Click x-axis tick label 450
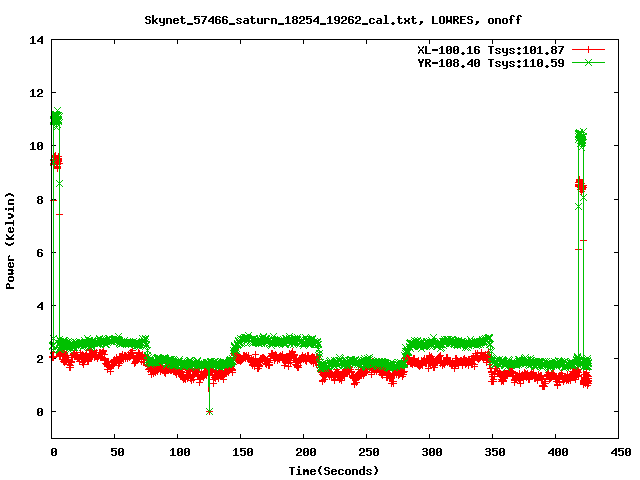Screen dimensions: 640x480 point(621,452)
